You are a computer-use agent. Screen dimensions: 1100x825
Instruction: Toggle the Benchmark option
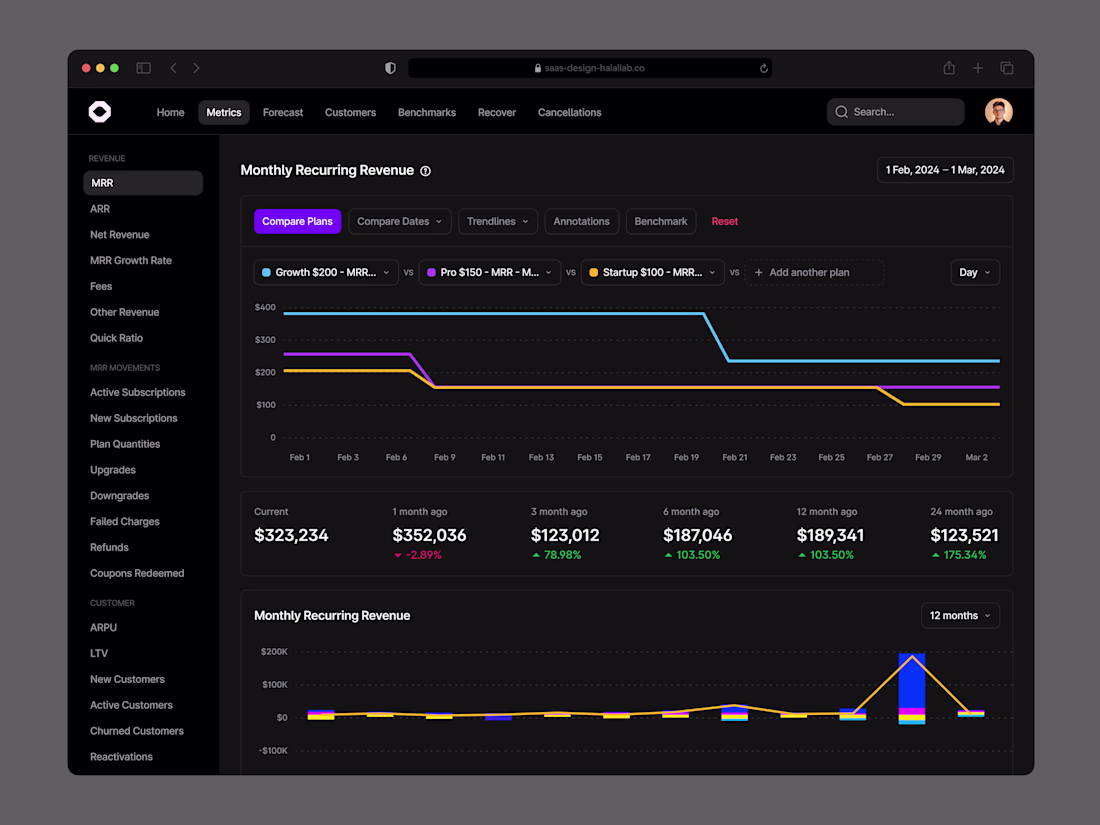pyautogui.click(x=661, y=222)
